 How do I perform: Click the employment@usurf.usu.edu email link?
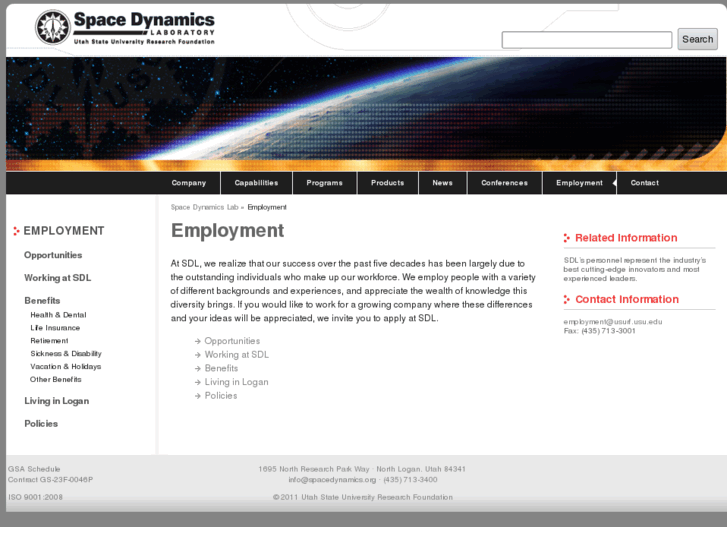(x=612, y=322)
